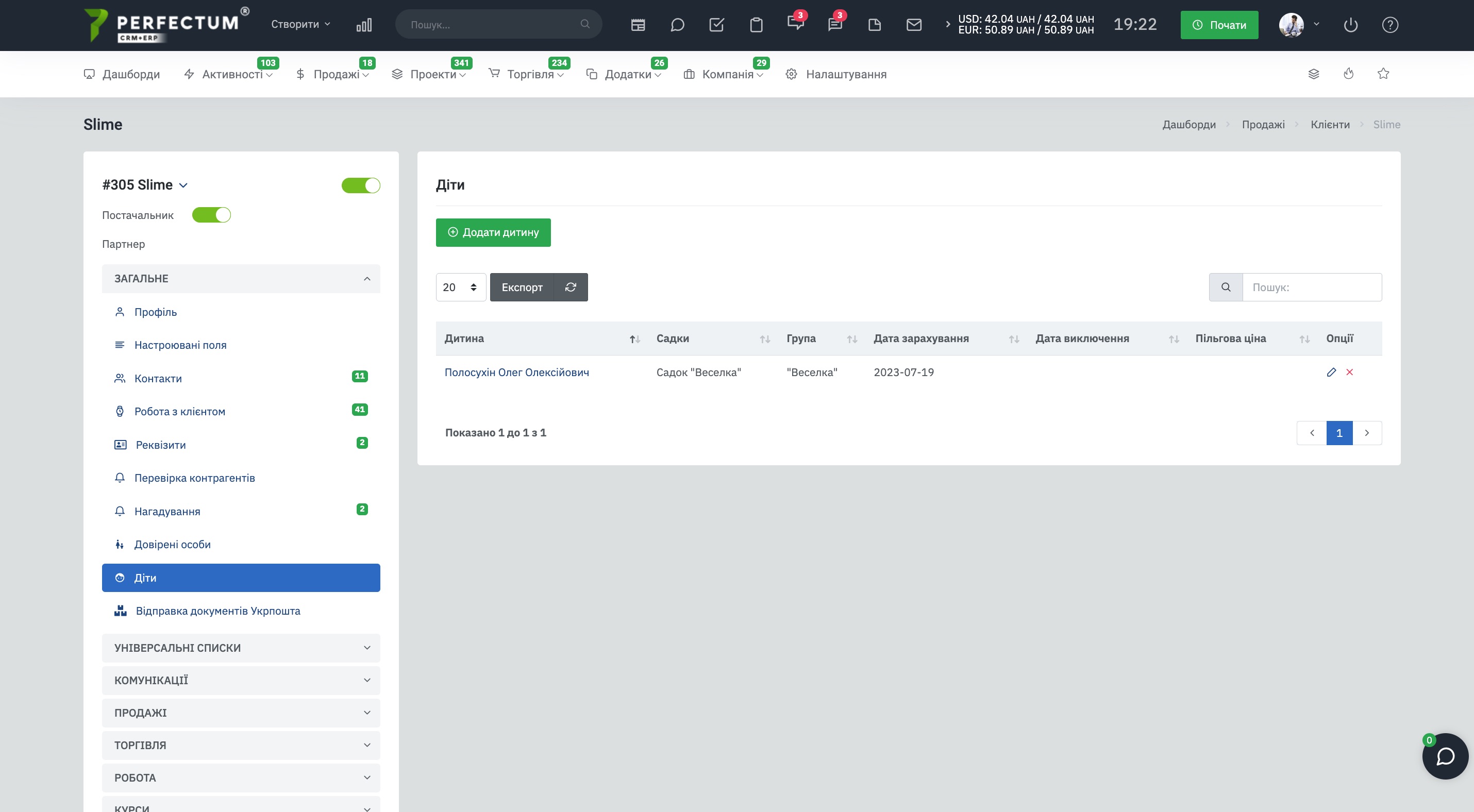Image resolution: width=1474 pixels, height=812 pixels.
Task: Sort by Дитина column arrows
Action: click(634, 339)
